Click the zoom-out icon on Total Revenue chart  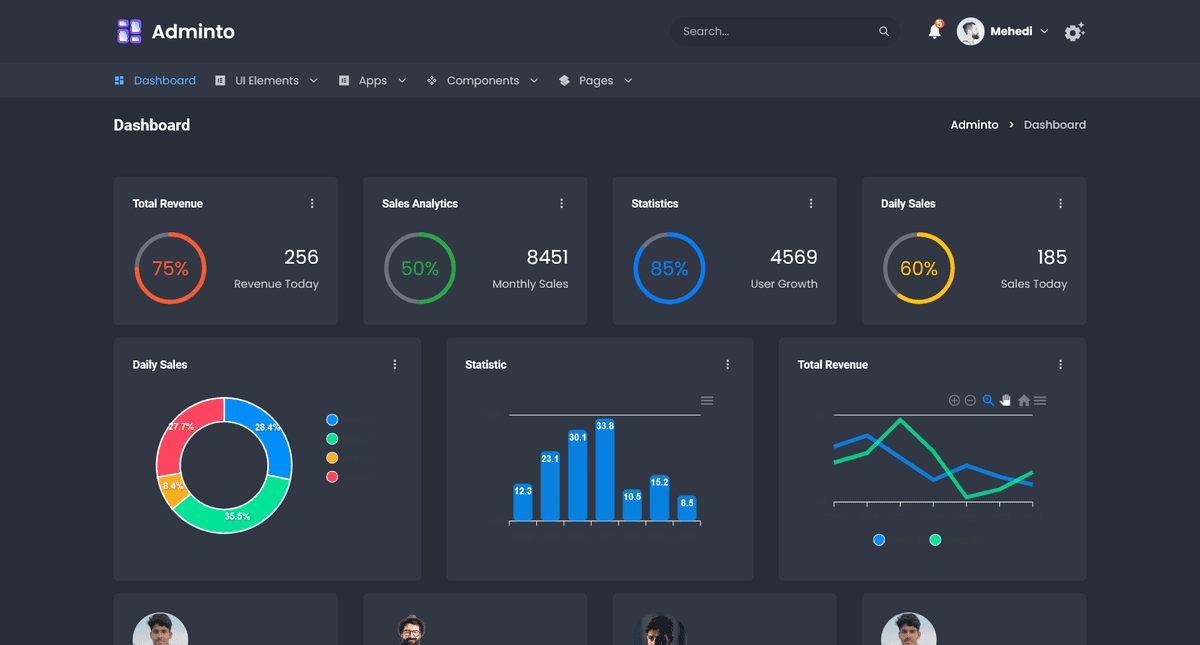point(970,400)
